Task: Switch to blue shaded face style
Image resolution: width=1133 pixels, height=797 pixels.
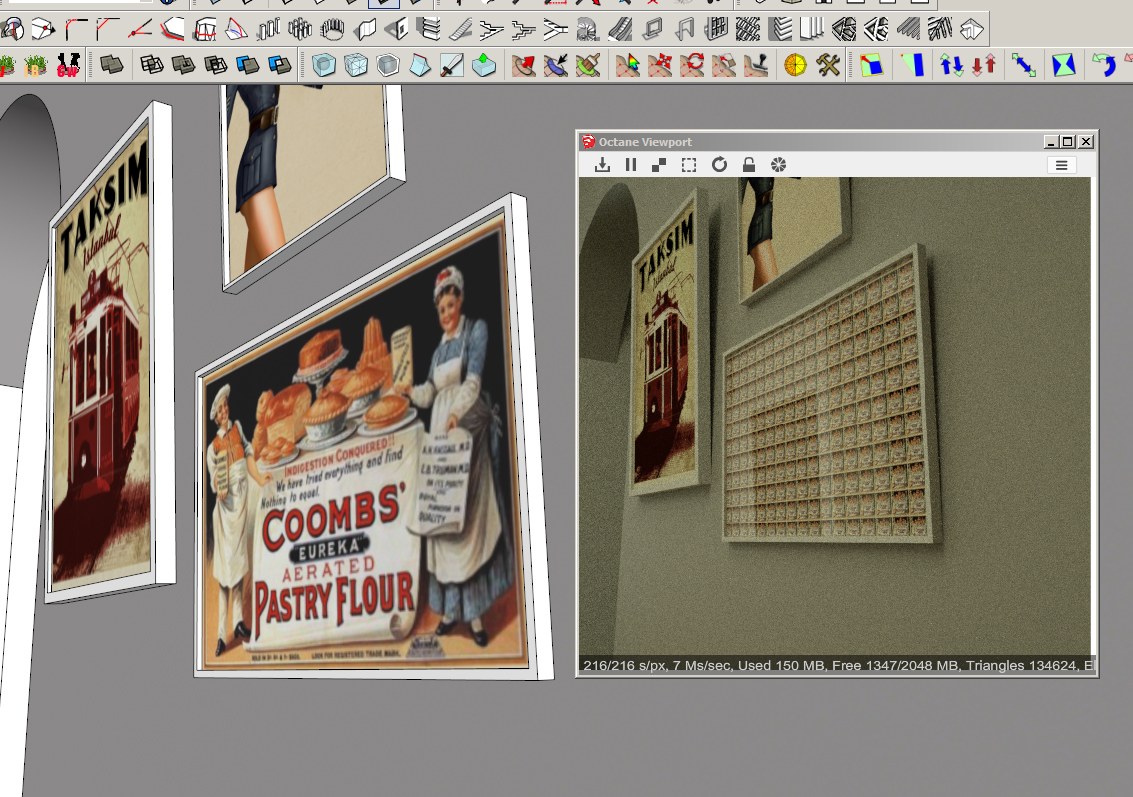Action: [x=247, y=65]
